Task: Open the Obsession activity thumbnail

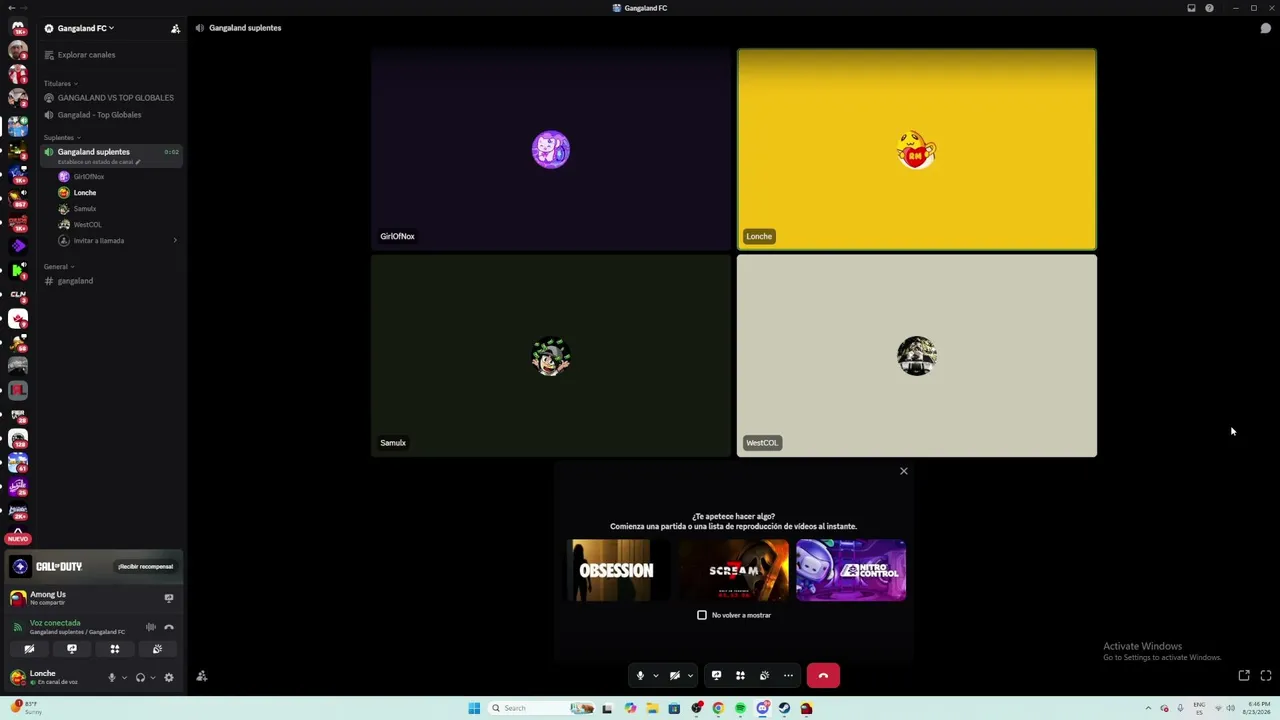Action: (617, 571)
